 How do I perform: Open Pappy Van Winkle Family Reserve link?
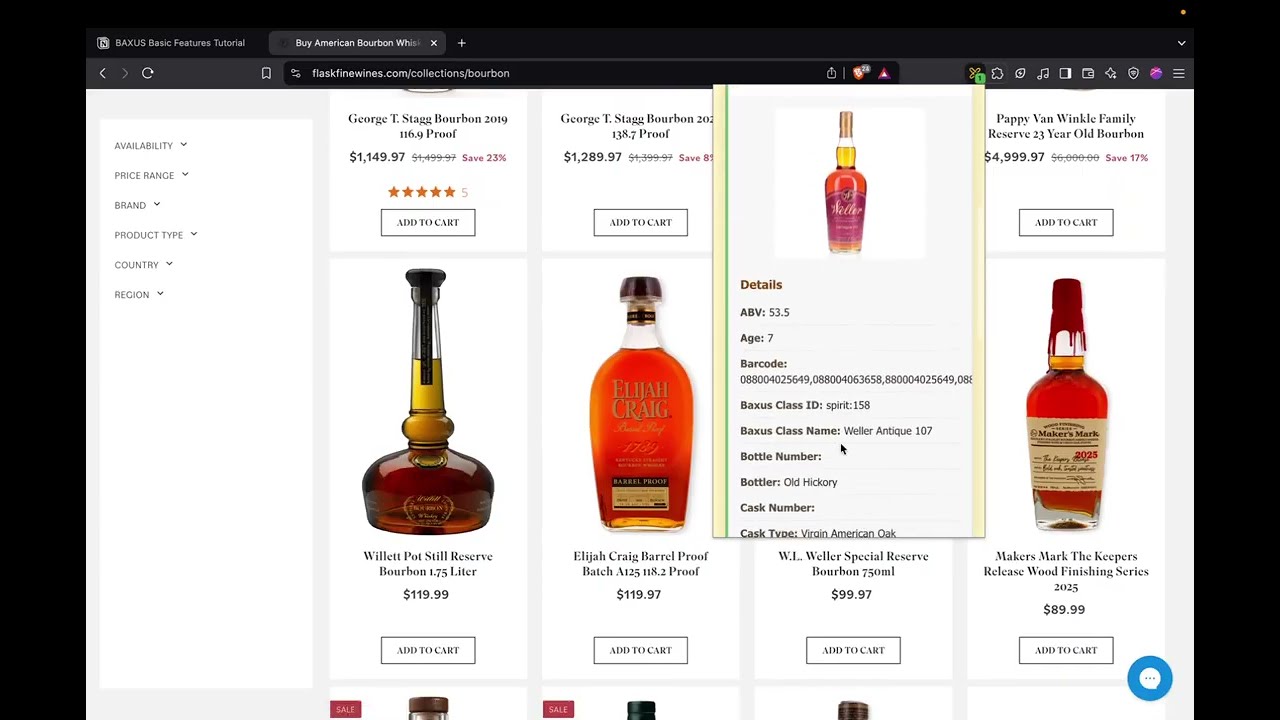1066,126
